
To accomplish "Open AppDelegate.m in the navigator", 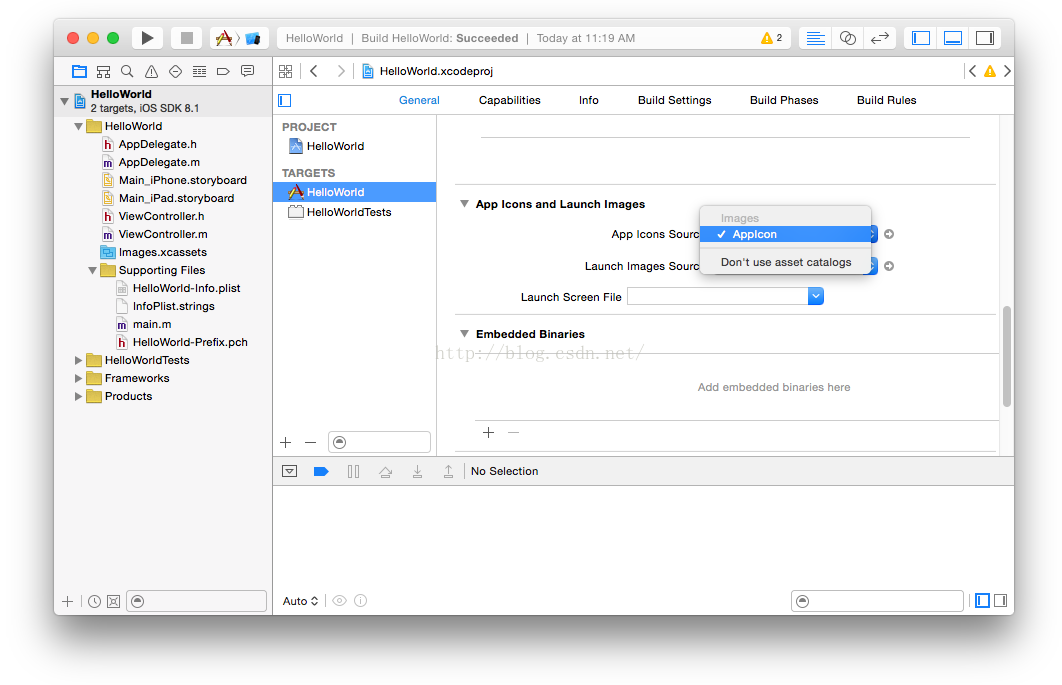I will coord(159,163).
